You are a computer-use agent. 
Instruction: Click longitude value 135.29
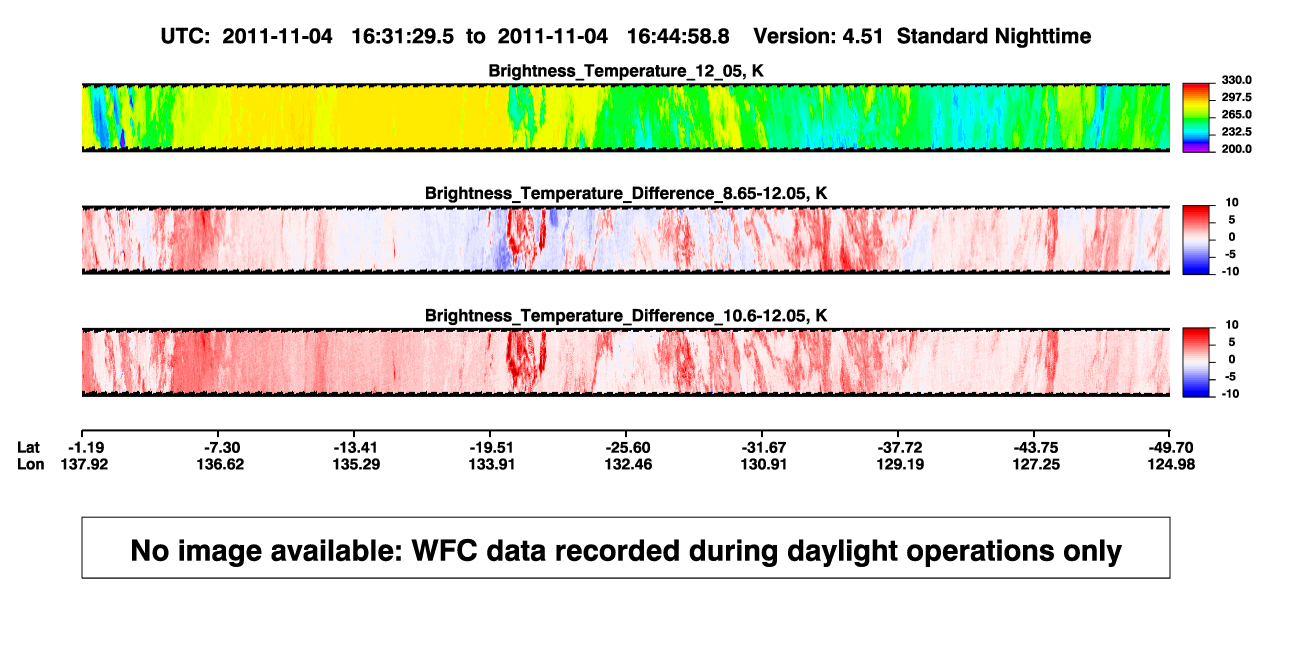click(357, 464)
